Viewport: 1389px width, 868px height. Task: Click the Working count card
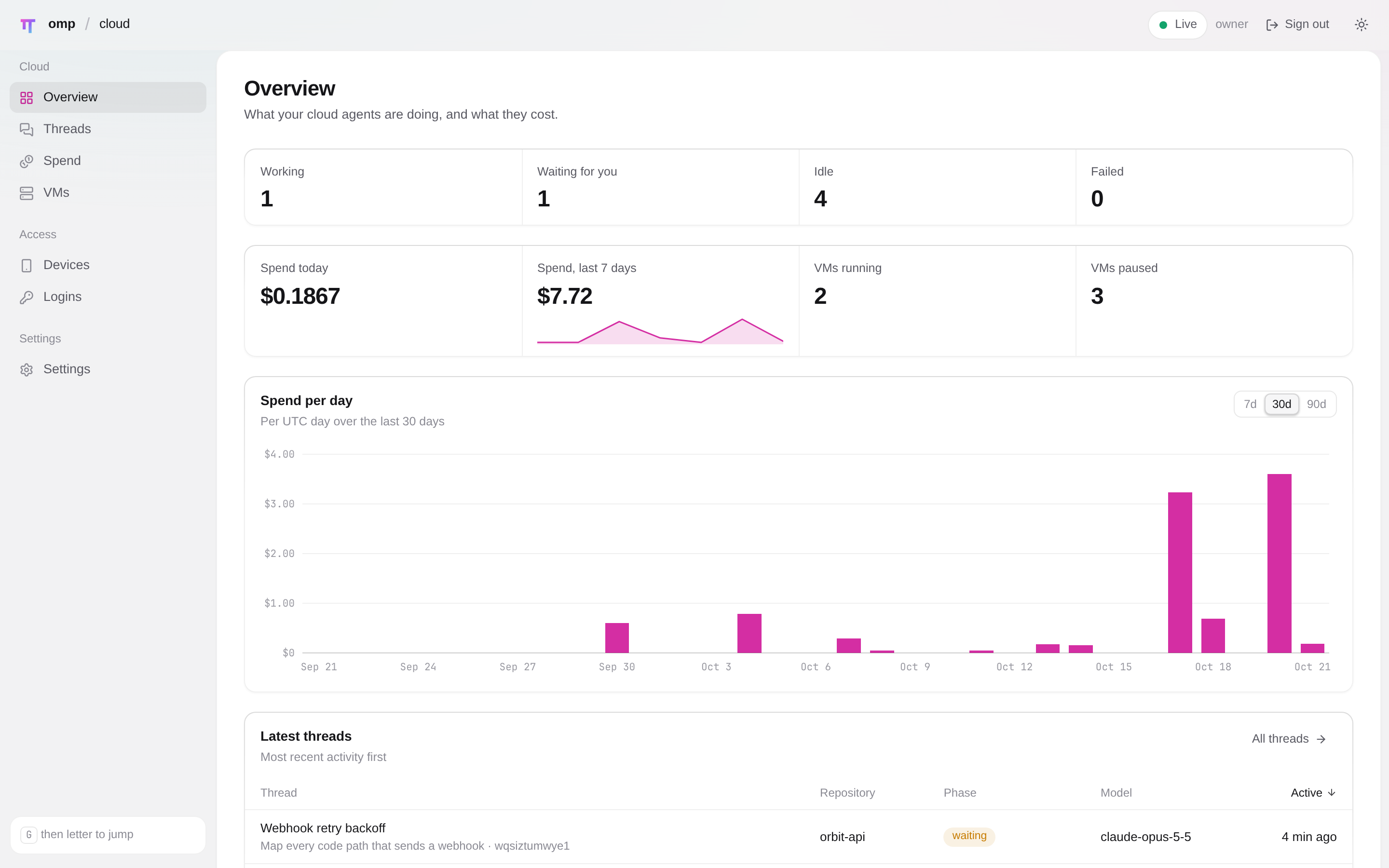(383, 187)
